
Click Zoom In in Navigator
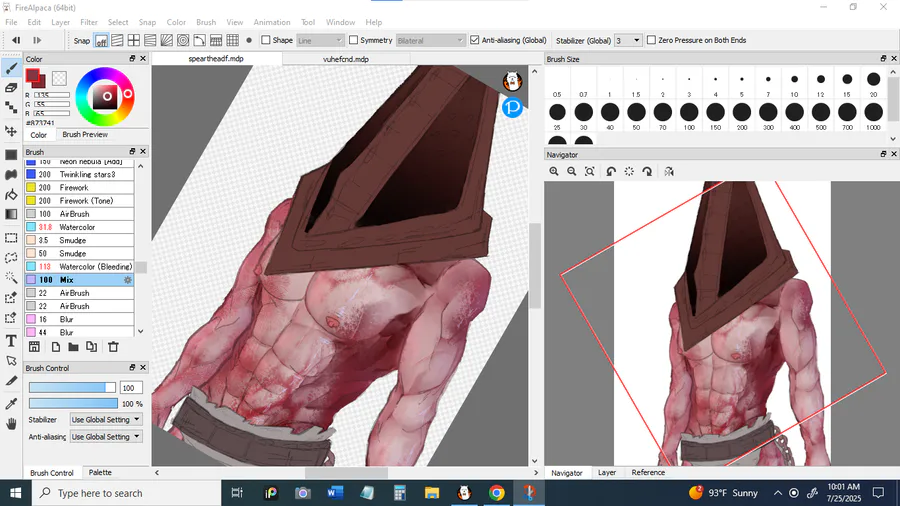point(554,172)
